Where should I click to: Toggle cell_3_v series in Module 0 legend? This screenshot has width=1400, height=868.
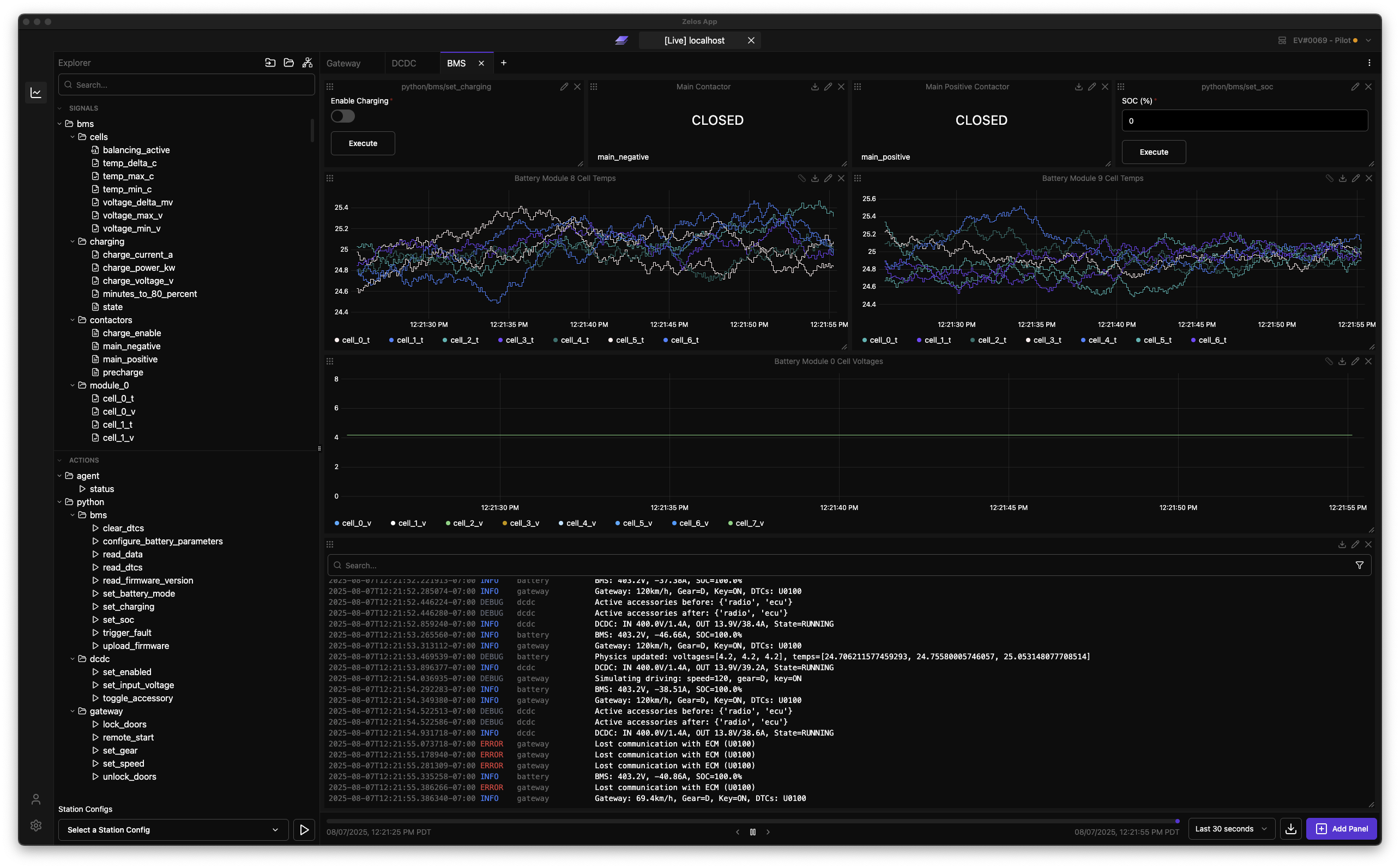(x=521, y=524)
